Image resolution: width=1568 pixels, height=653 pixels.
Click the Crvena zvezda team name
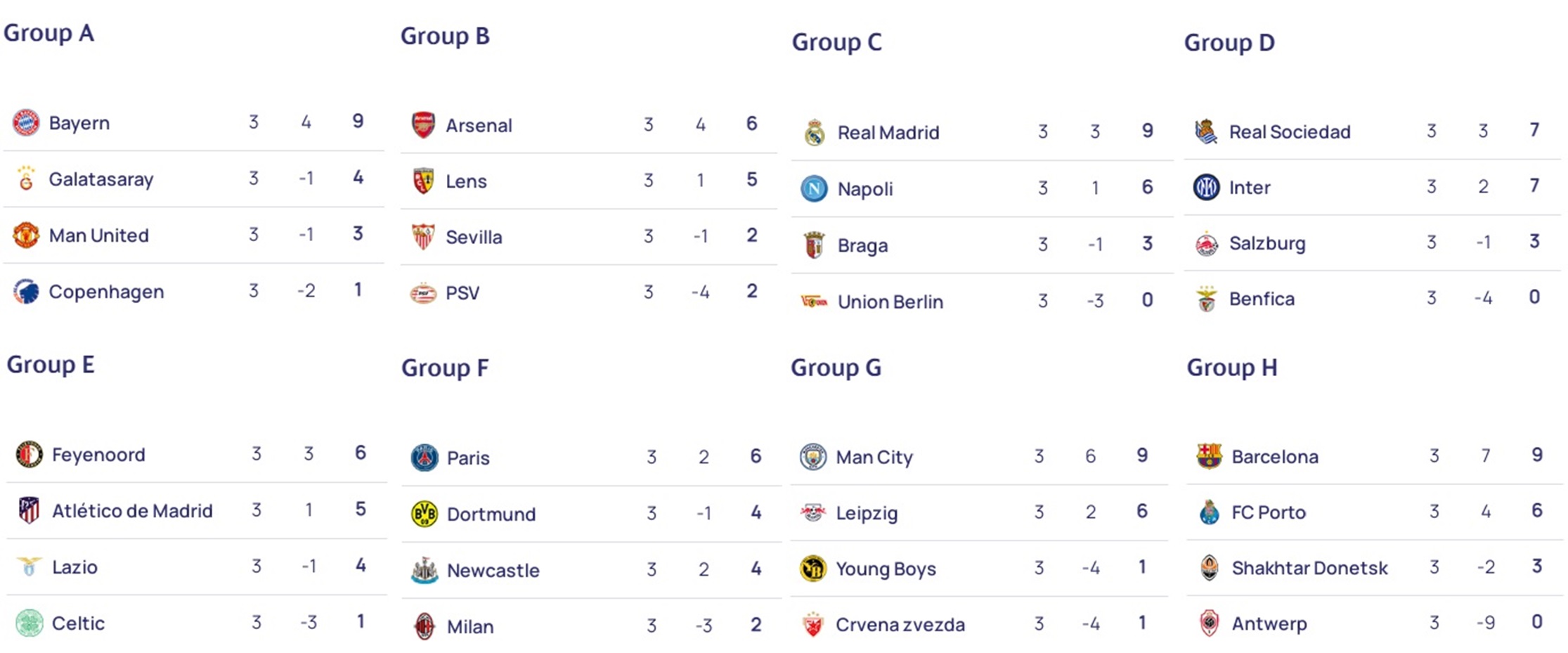(900, 624)
